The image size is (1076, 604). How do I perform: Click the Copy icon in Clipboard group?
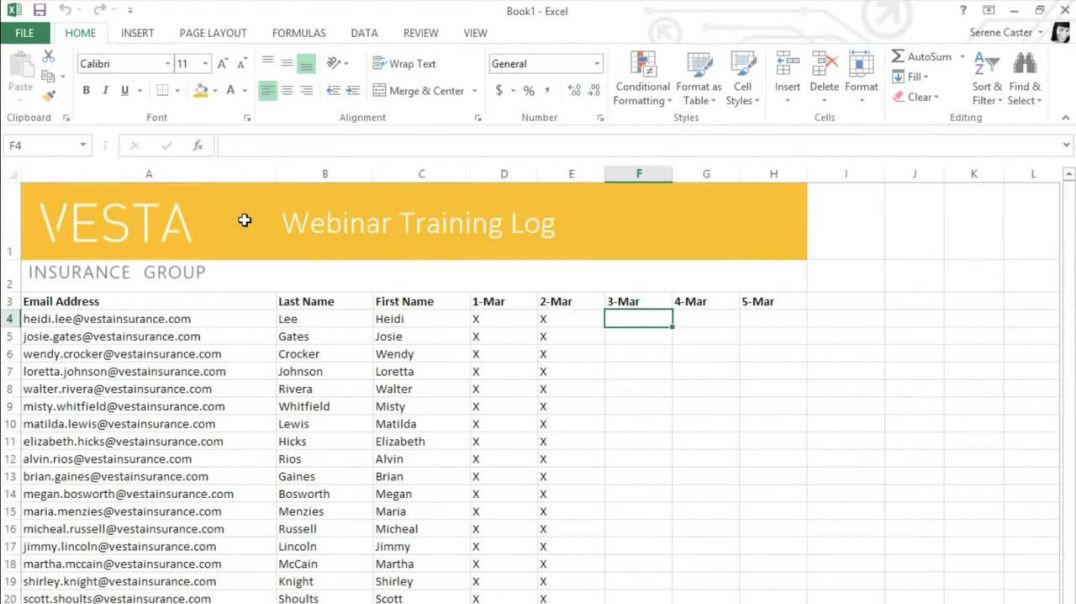click(48, 76)
